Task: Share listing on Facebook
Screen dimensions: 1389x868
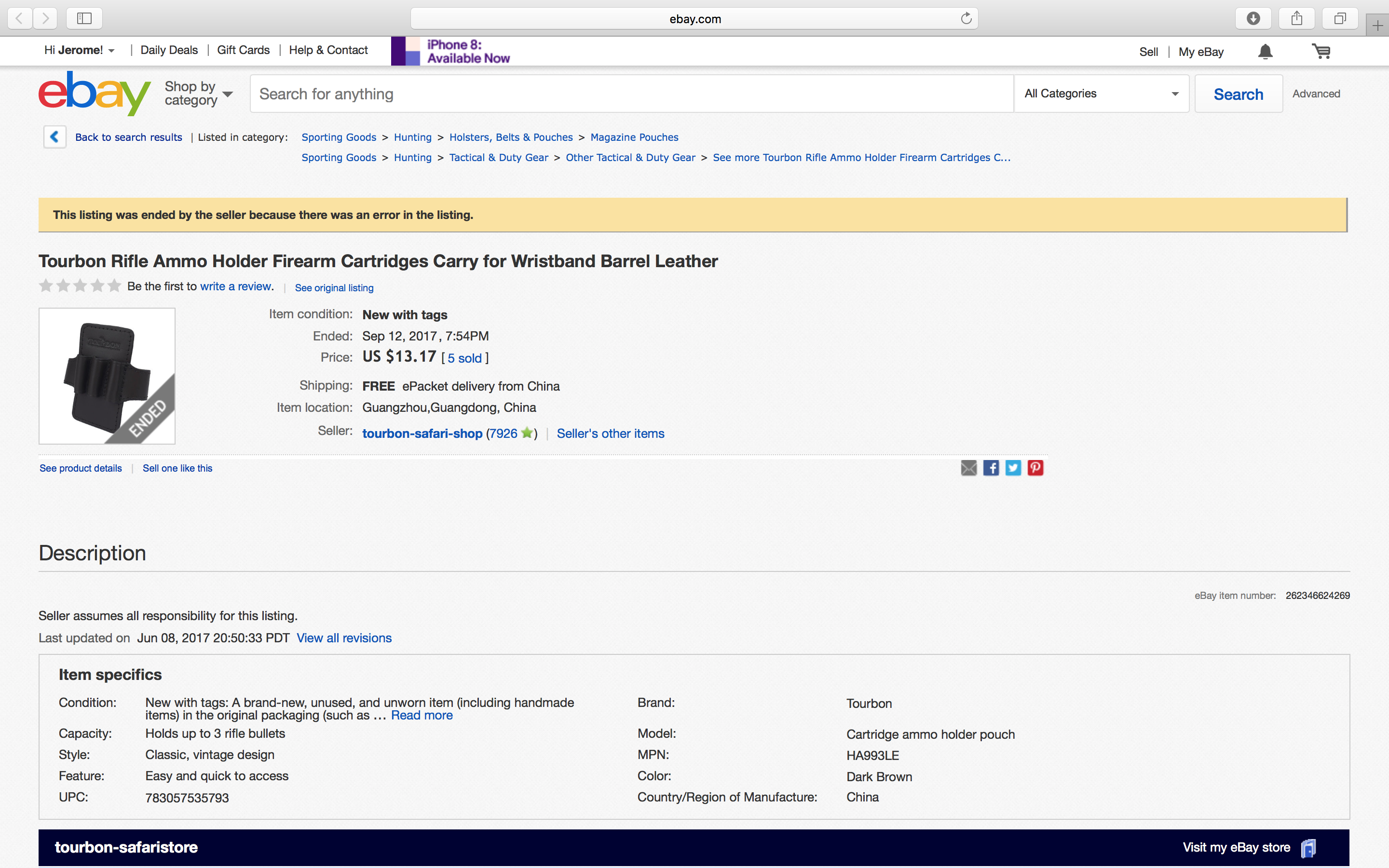Action: [x=991, y=468]
